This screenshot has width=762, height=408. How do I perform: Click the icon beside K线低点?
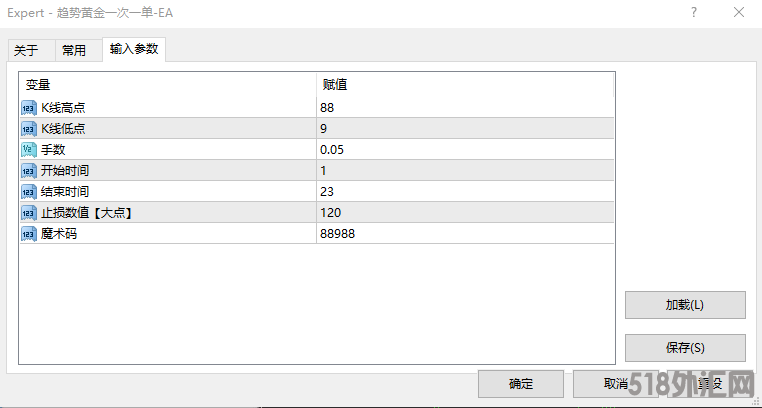point(29,129)
